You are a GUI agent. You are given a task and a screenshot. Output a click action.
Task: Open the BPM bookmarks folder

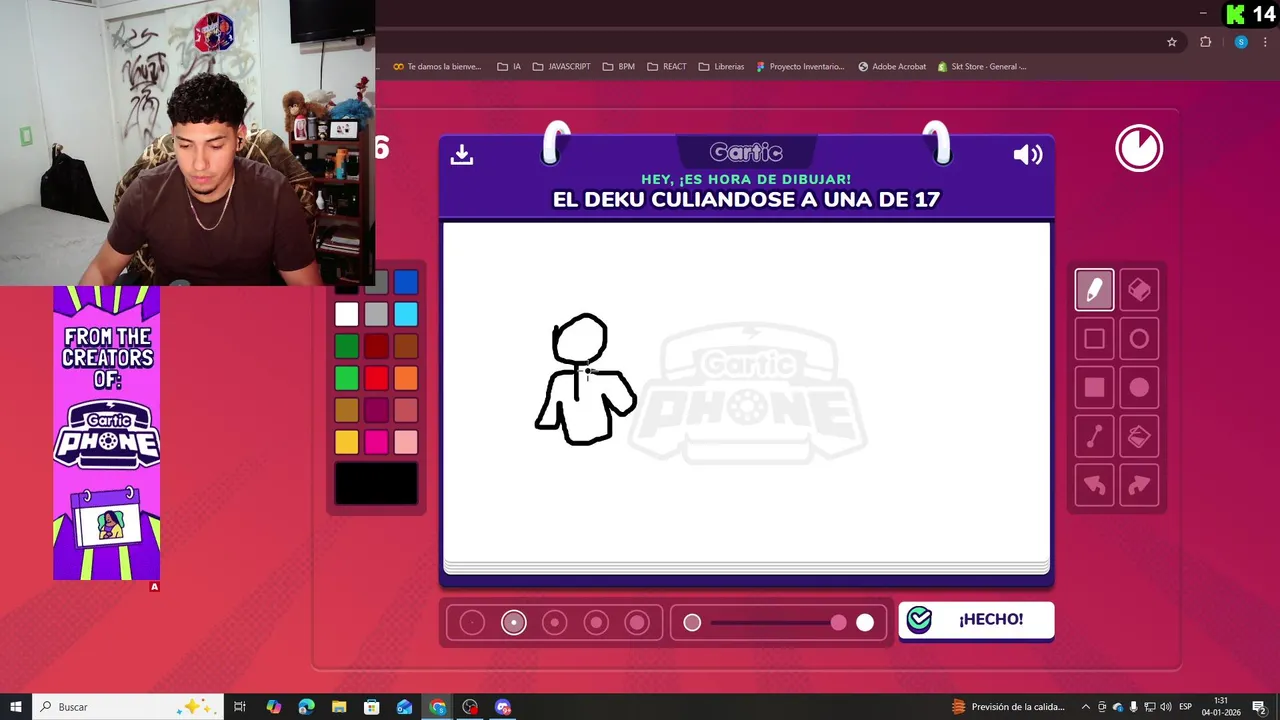point(618,67)
